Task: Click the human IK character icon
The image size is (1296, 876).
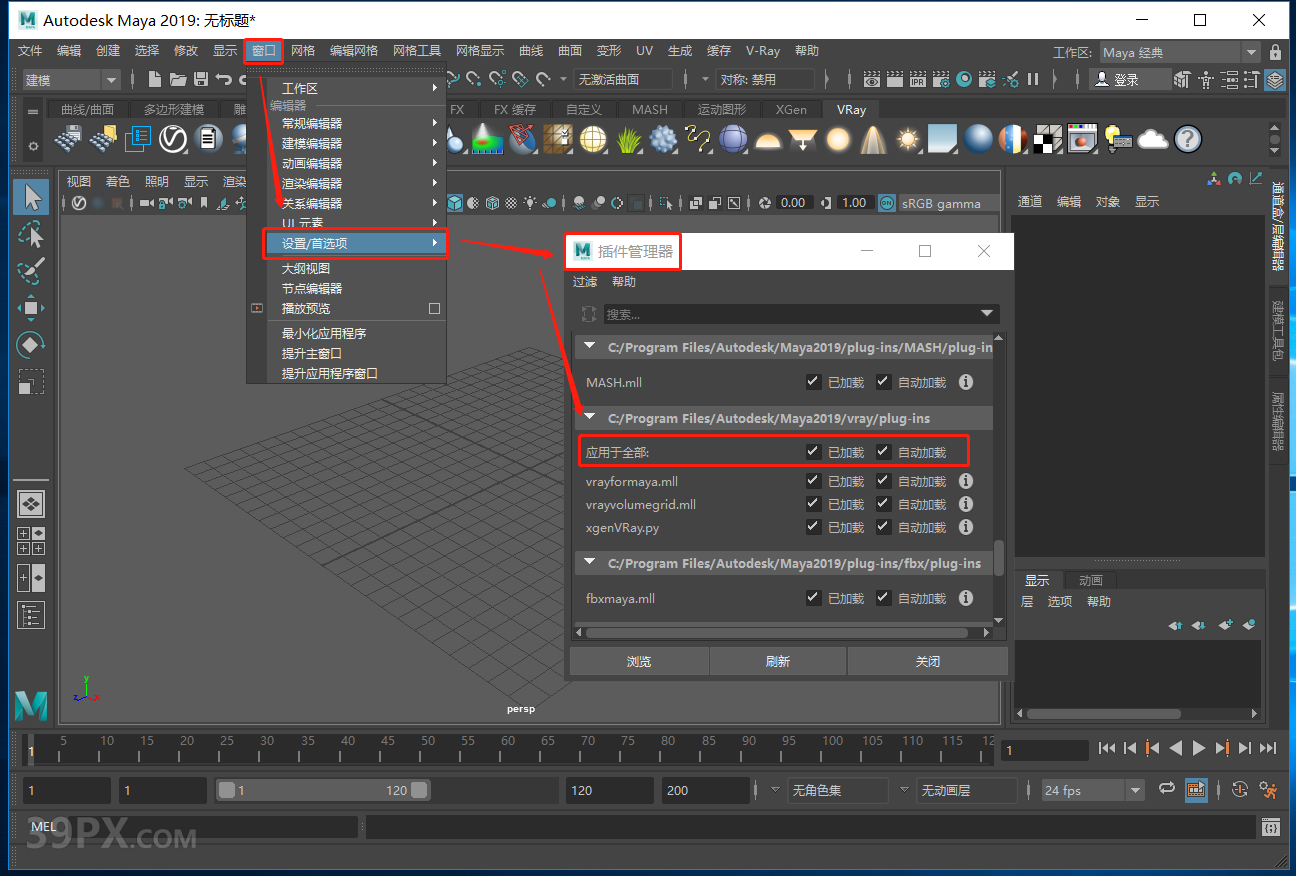Action: click(1206, 79)
